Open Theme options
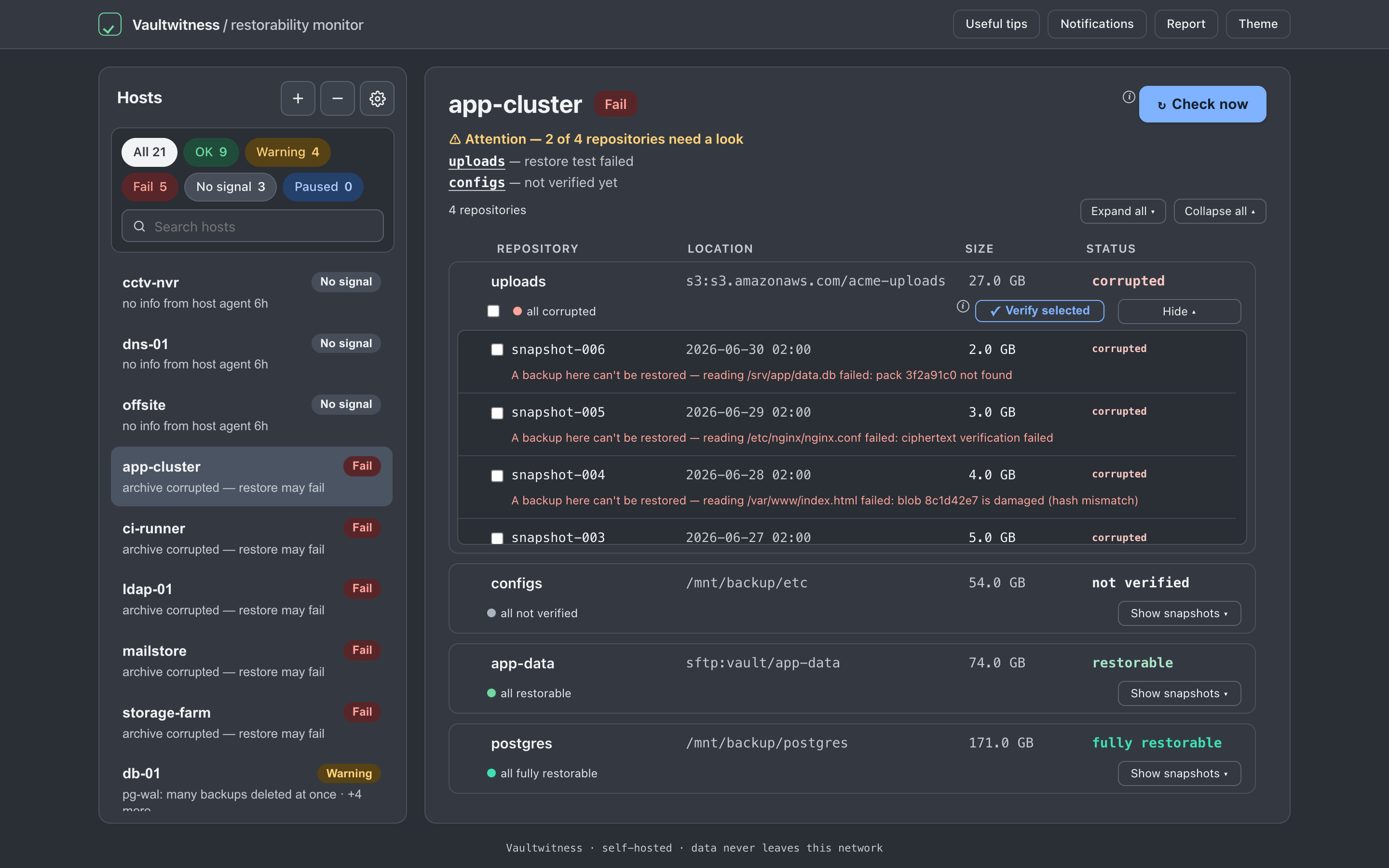Image resolution: width=1389 pixels, height=868 pixels. (1257, 24)
